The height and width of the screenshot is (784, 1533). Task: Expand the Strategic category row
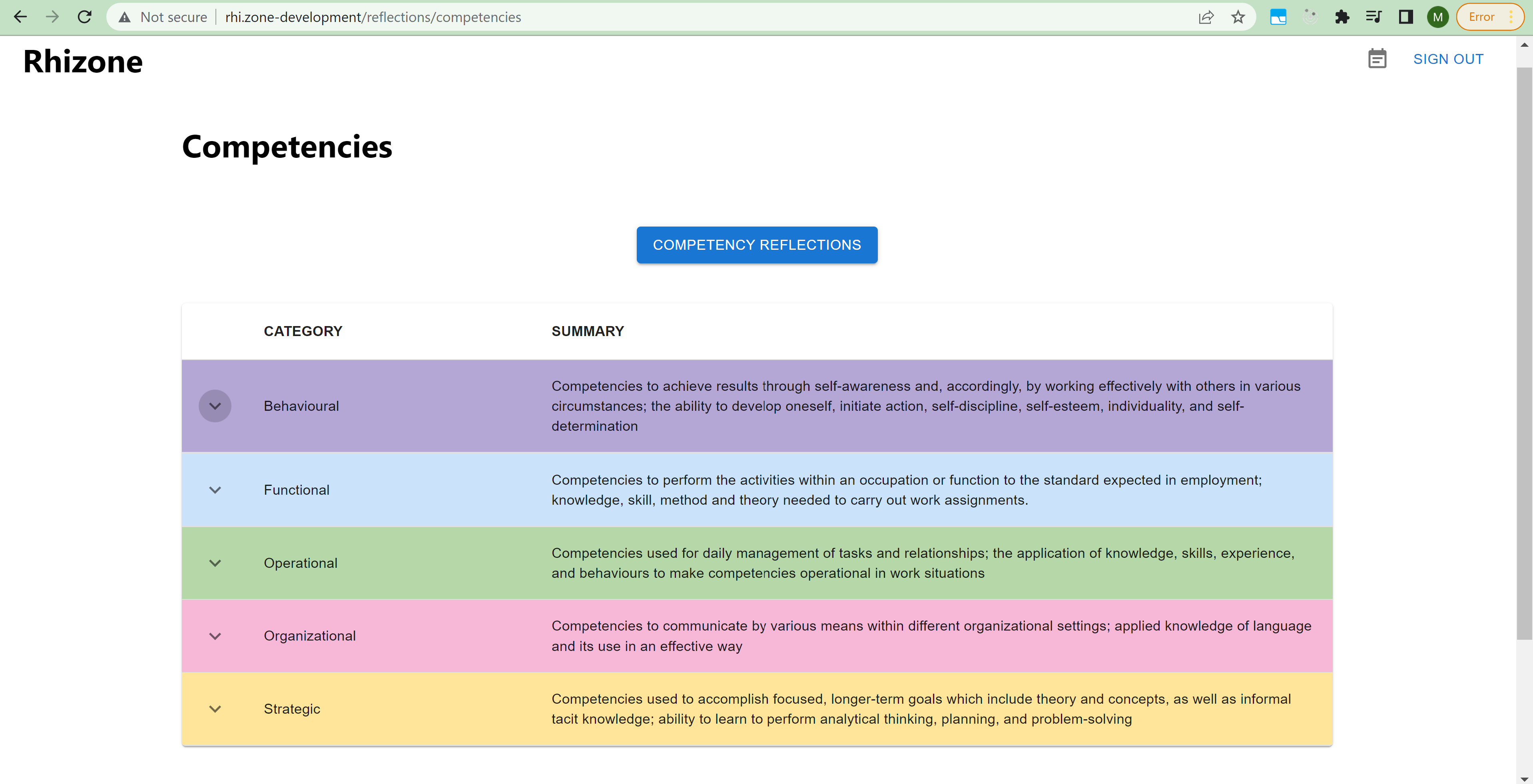pos(215,709)
